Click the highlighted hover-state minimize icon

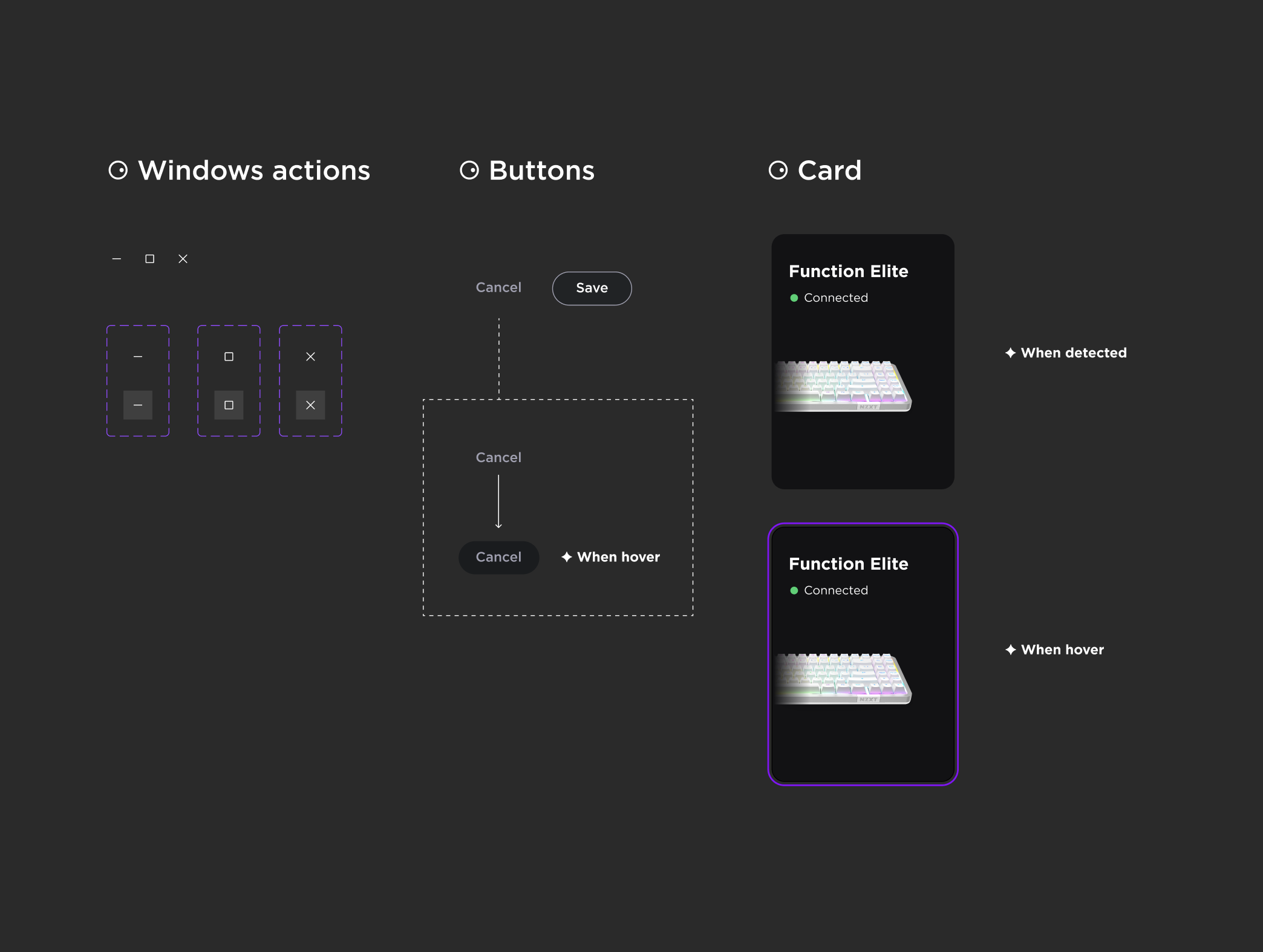click(138, 405)
